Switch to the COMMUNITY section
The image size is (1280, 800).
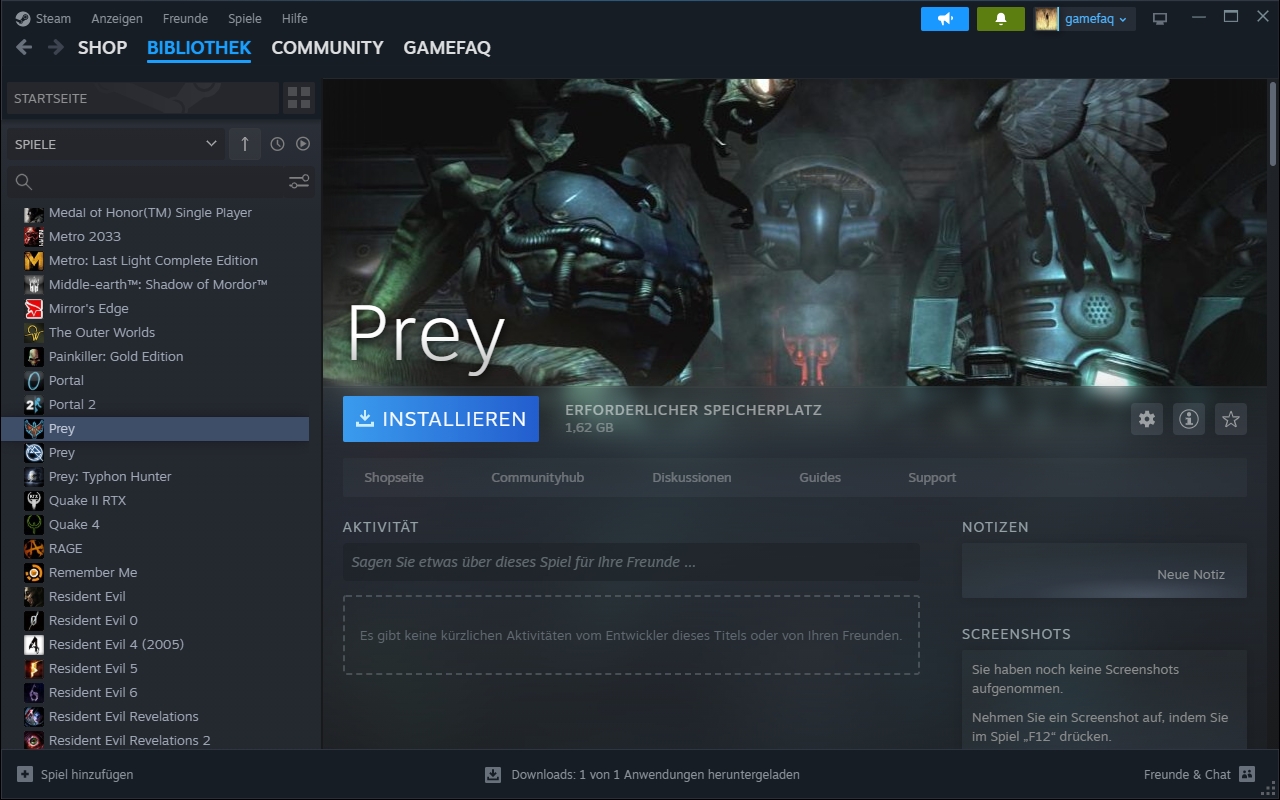tap(327, 47)
